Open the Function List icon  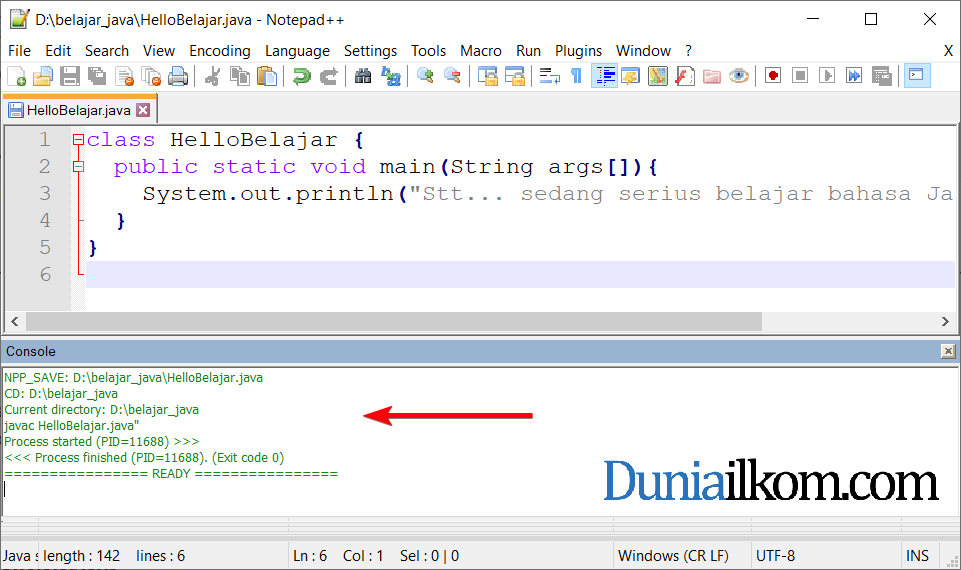click(x=685, y=76)
